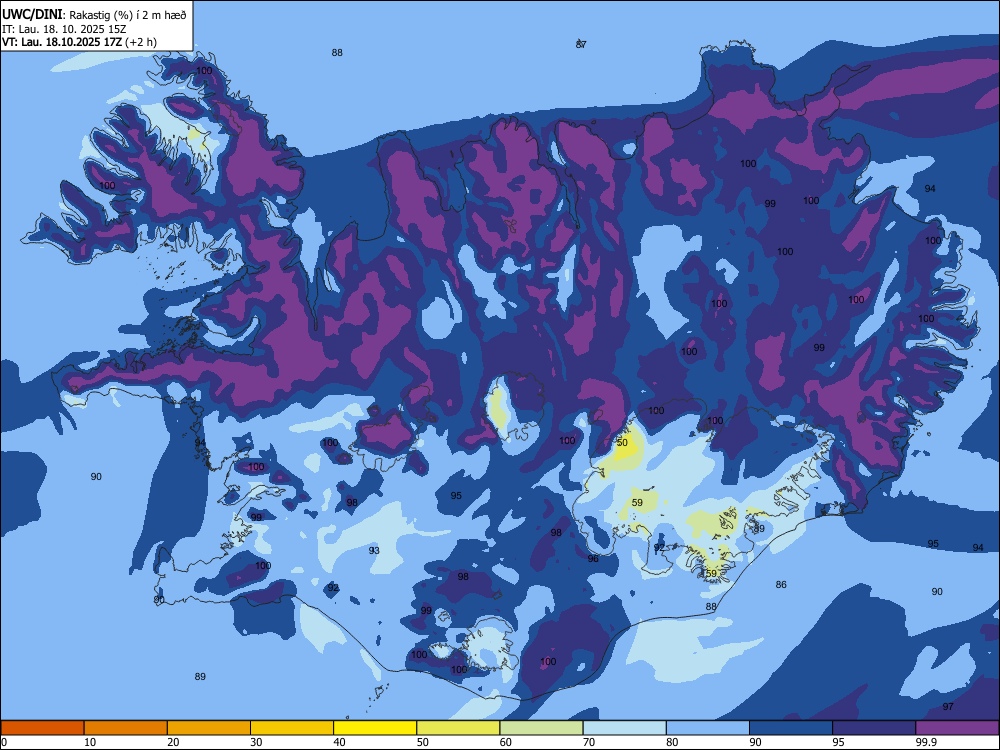The image size is (1000, 750).
Task: Click the light blue 80–90 legend swatch
Action: coord(708,728)
